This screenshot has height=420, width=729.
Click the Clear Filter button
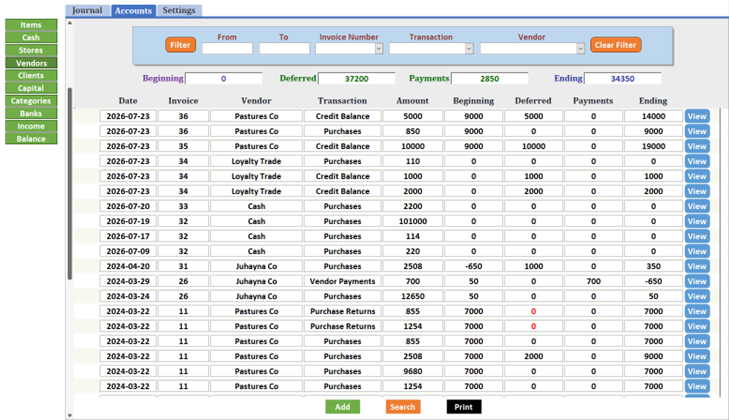coord(615,45)
